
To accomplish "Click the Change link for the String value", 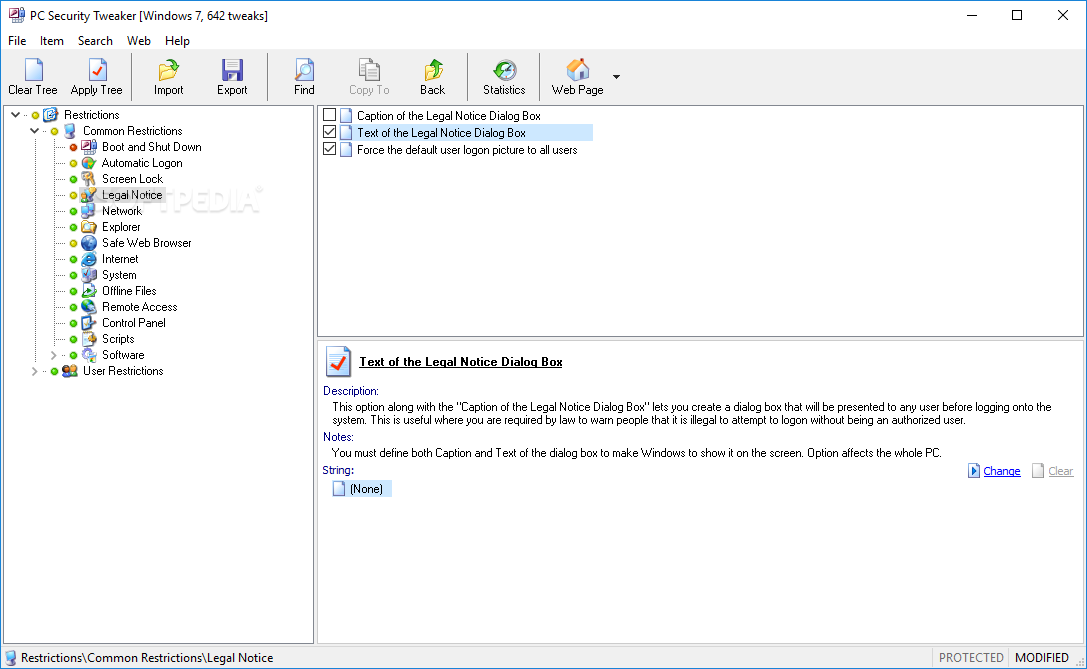I will point(1002,471).
